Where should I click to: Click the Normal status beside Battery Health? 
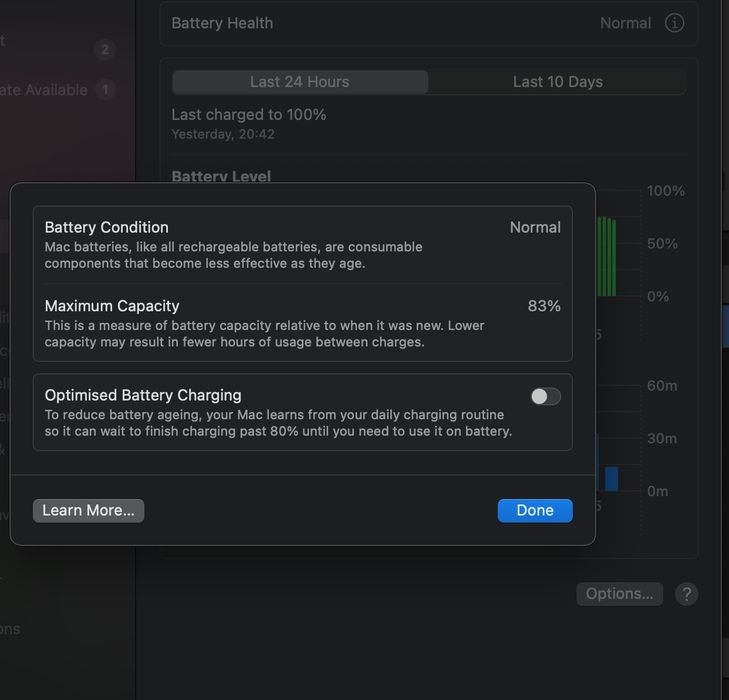coord(625,23)
